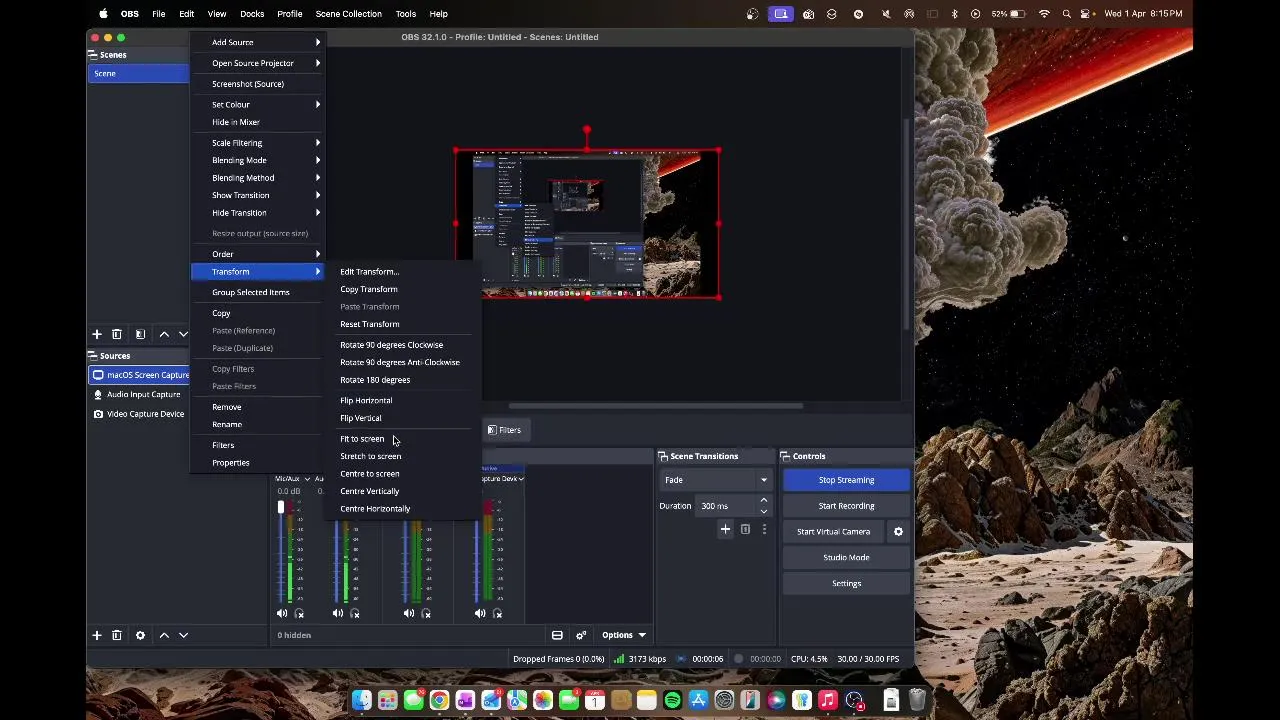Choose Fit to screen in Transform submenu
Screen dimensions: 1280x720
362,439
